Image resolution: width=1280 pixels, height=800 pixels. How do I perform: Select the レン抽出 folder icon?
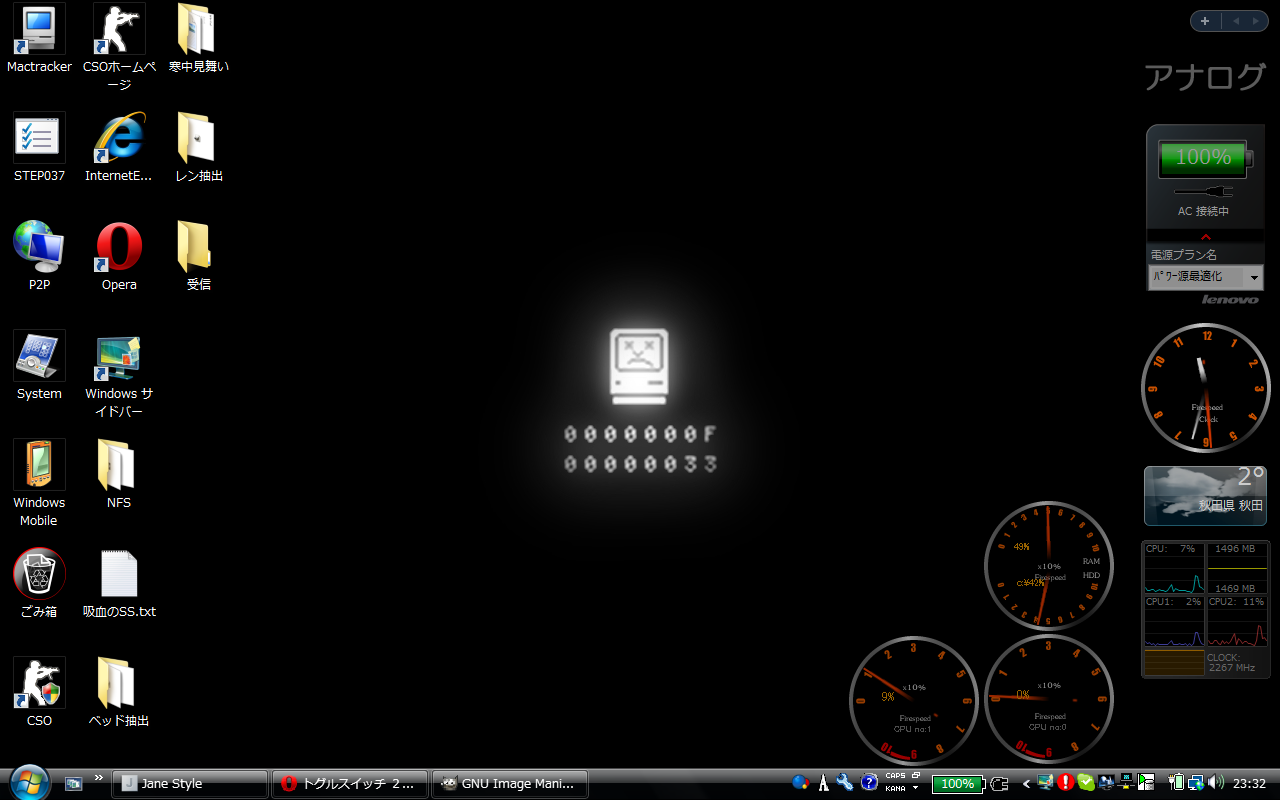click(198, 148)
